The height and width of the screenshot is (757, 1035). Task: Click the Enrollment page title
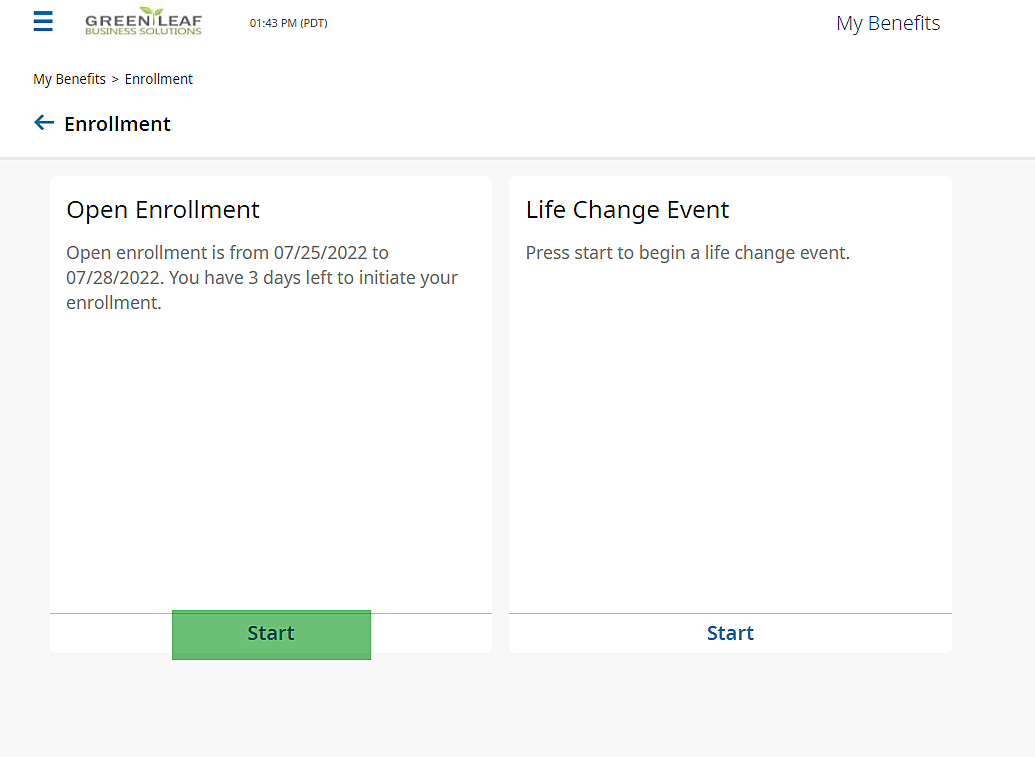(117, 124)
